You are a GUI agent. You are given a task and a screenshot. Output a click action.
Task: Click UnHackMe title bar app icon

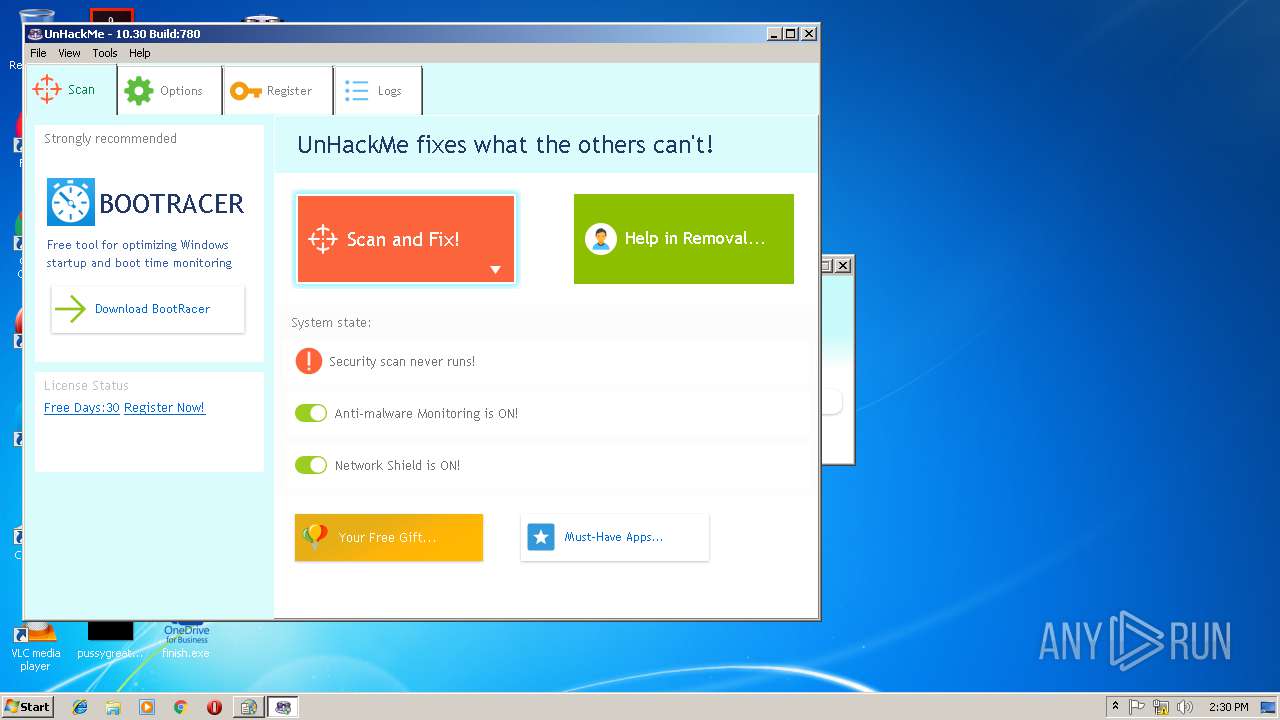click(35, 34)
